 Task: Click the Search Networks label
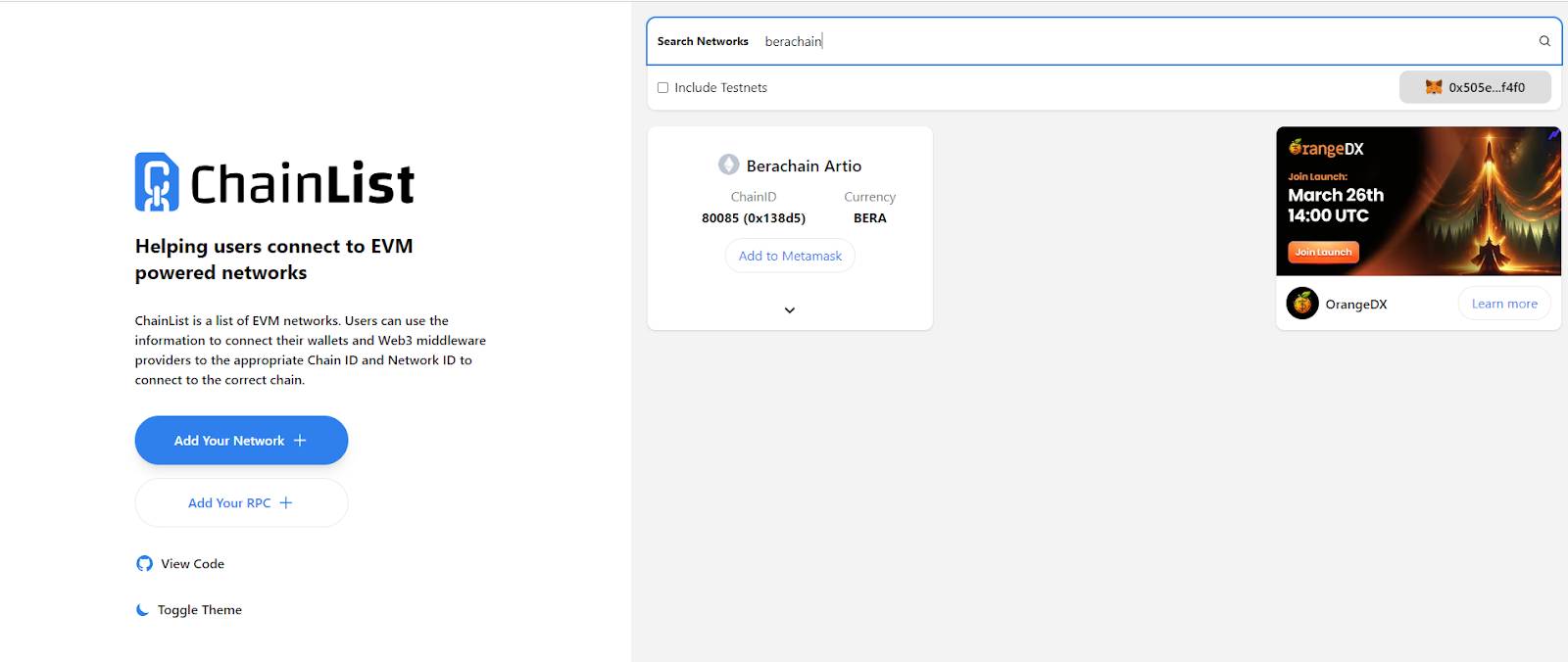(703, 41)
